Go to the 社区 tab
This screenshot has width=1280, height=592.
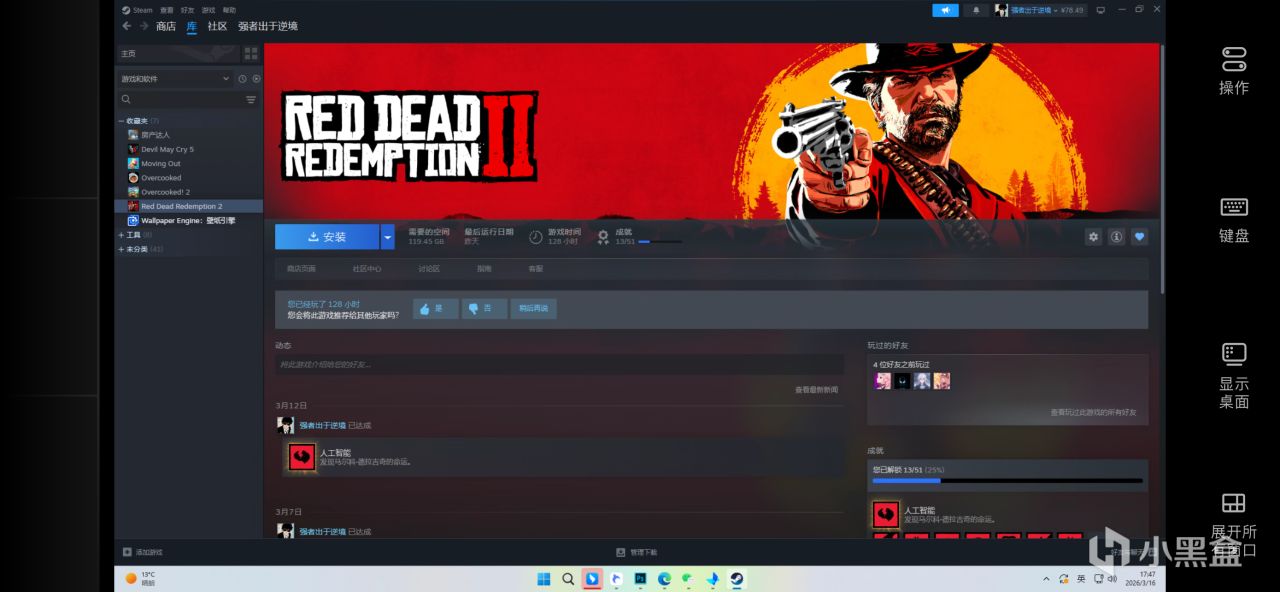click(217, 26)
